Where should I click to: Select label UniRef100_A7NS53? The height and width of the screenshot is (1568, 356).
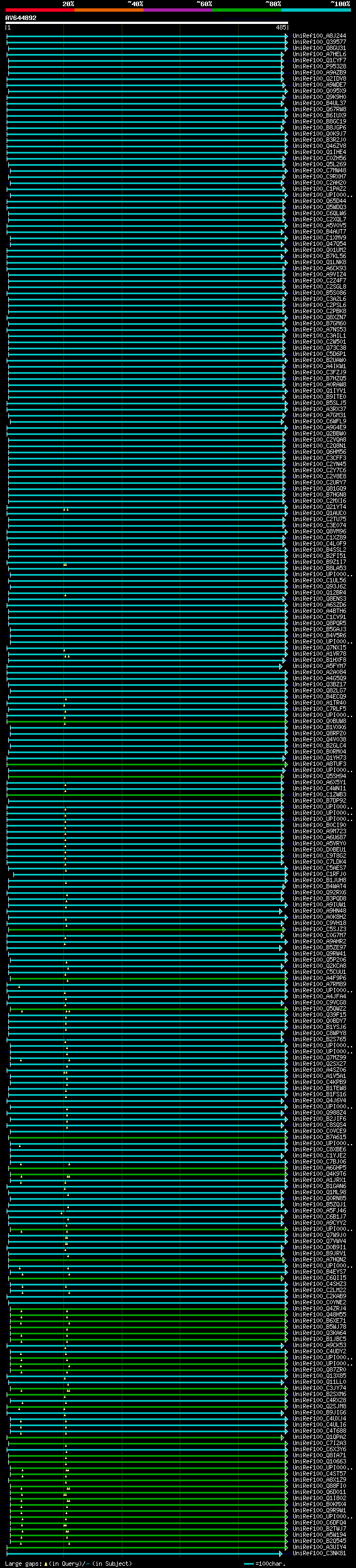(x=319, y=329)
